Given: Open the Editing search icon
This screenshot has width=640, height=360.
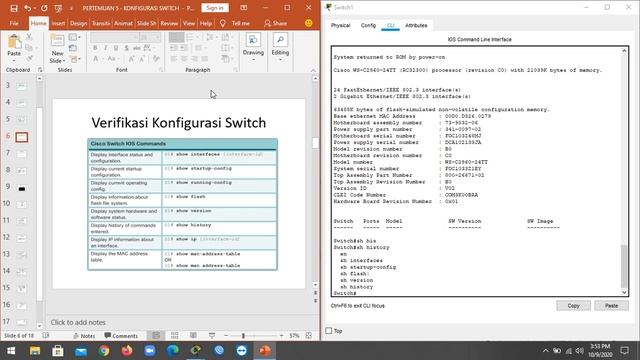Looking at the screenshot, I should (x=280, y=40).
